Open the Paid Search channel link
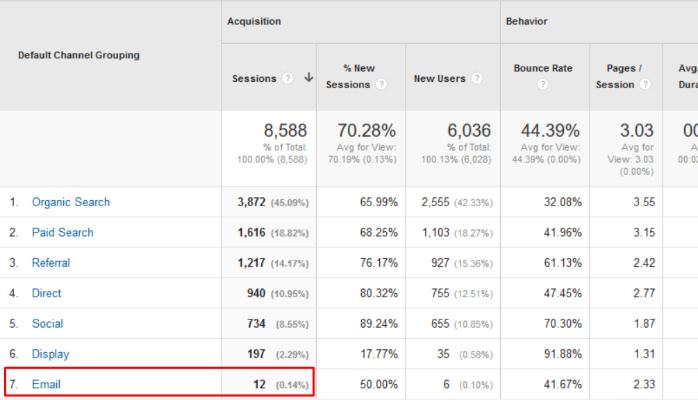 [63, 232]
